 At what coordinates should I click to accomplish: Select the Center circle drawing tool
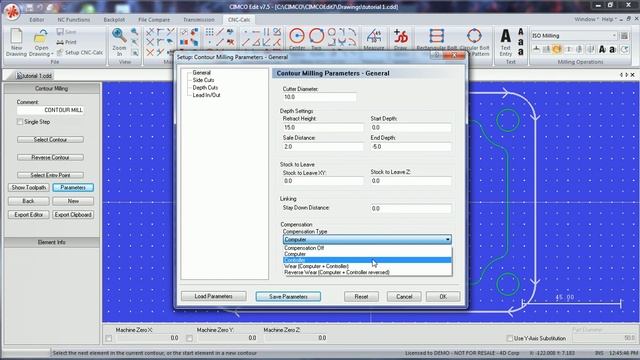pos(297,36)
